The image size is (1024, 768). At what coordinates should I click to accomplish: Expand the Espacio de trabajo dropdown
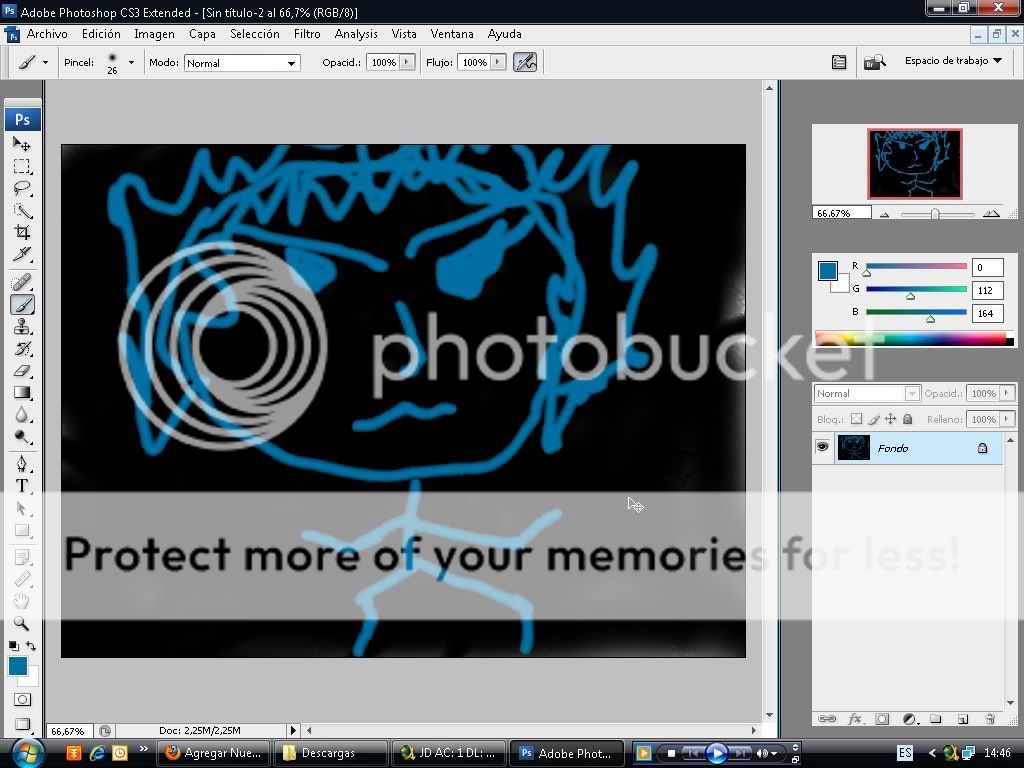pyautogui.click(x=953, y=61)
